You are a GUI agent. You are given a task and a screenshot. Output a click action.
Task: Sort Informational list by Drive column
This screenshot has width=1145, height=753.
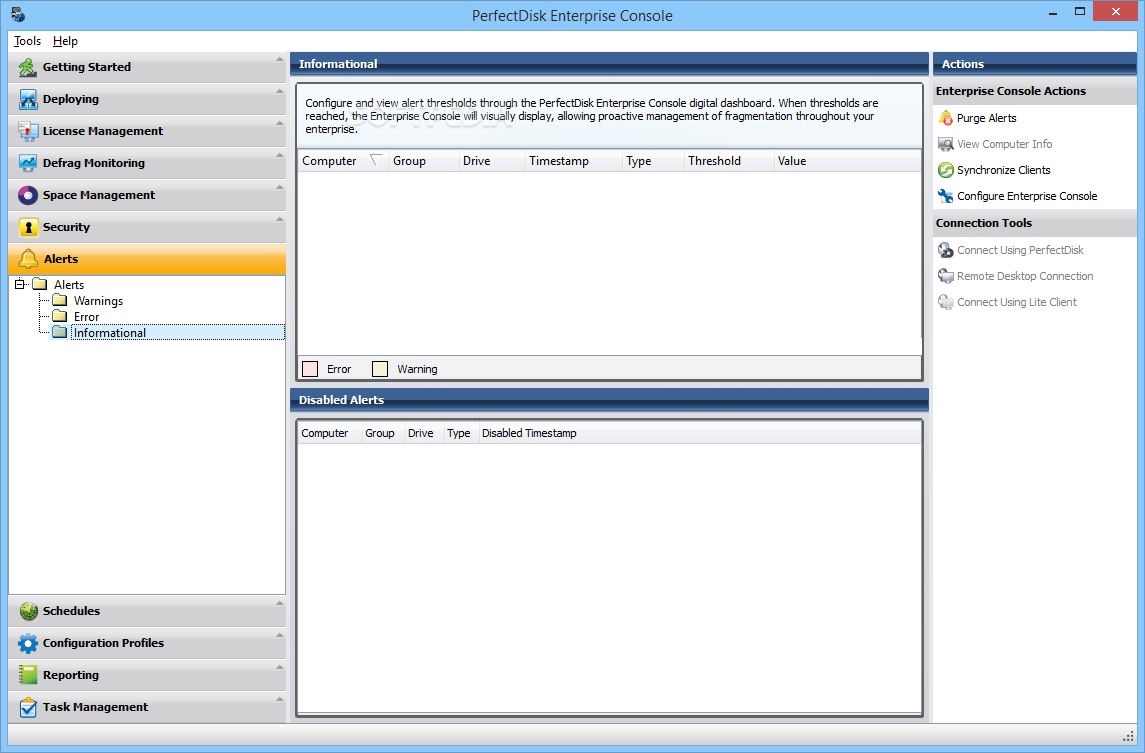pos(491,161)
